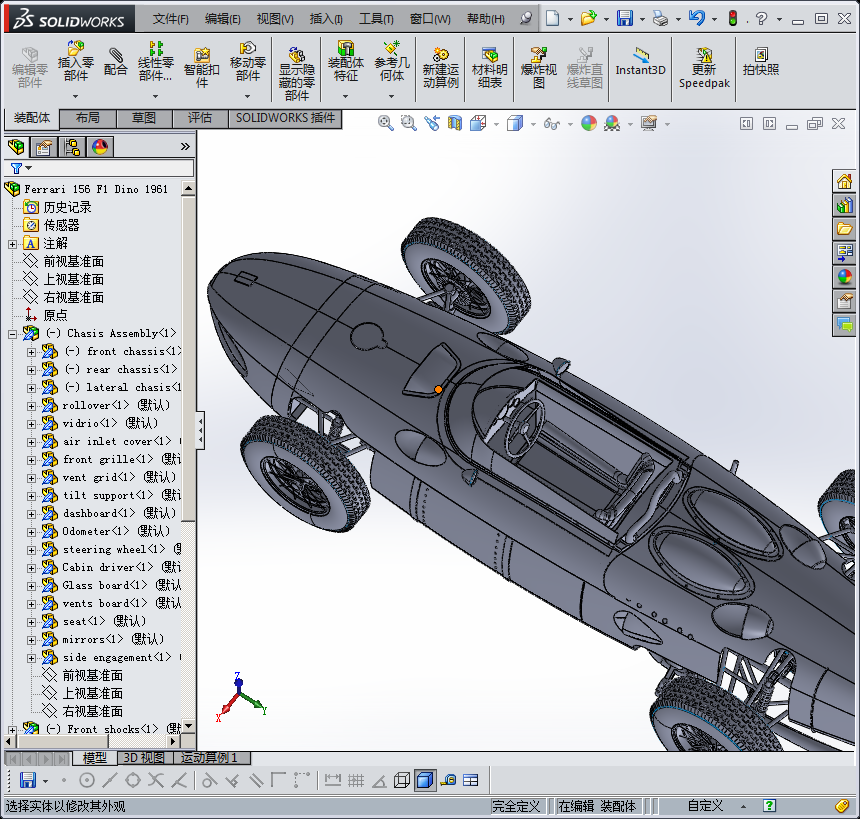Switch to the SOLIDWORKS add-ins tab
The width and height of the screenshot is (860, 819).
[x=285, y=118]
